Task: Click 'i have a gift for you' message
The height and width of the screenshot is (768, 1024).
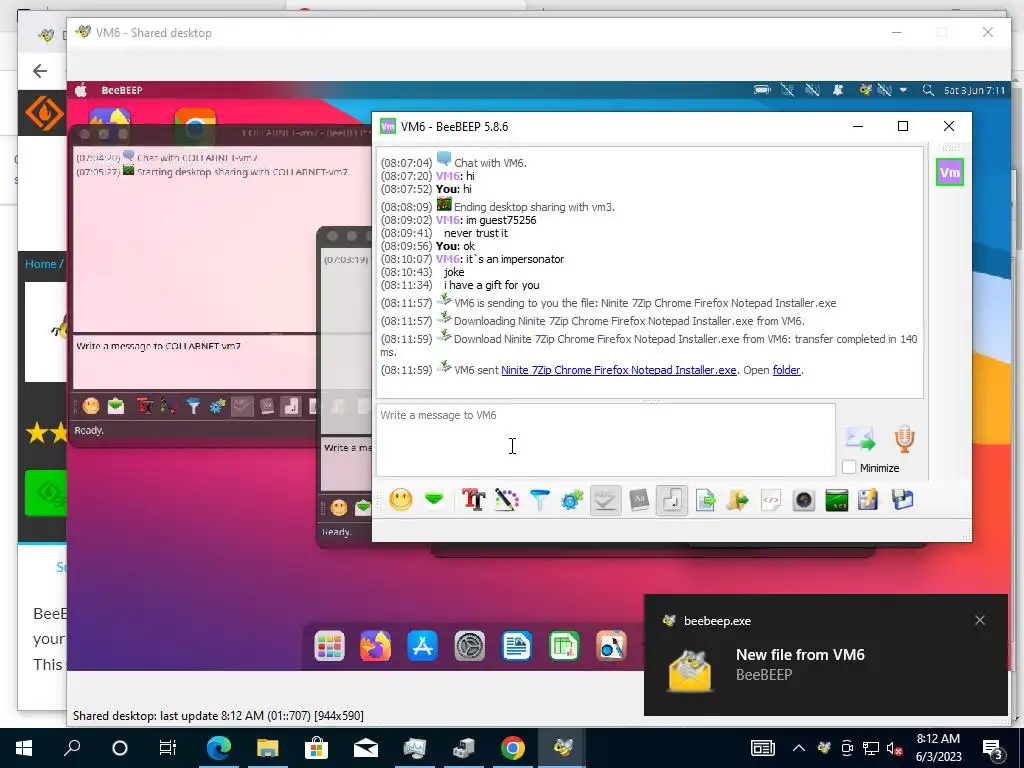Action: pos(492,285)
